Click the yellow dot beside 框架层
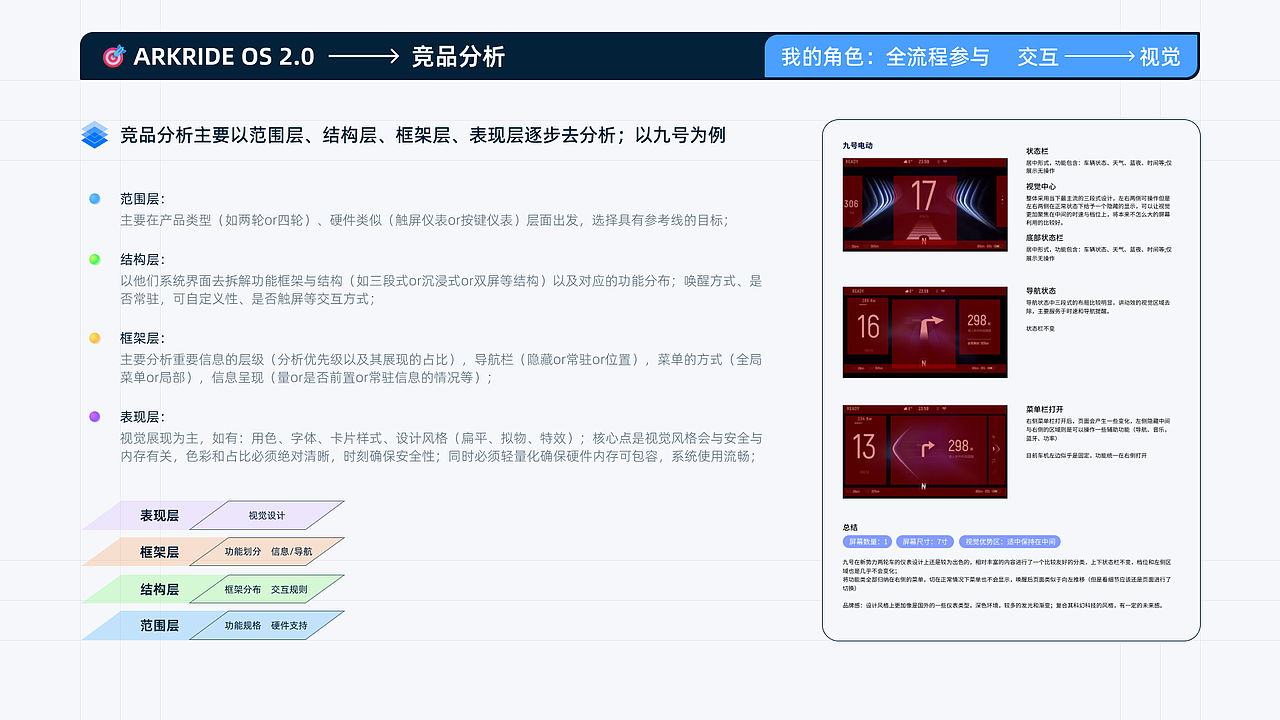The image size is (1280, 720). 95,340
